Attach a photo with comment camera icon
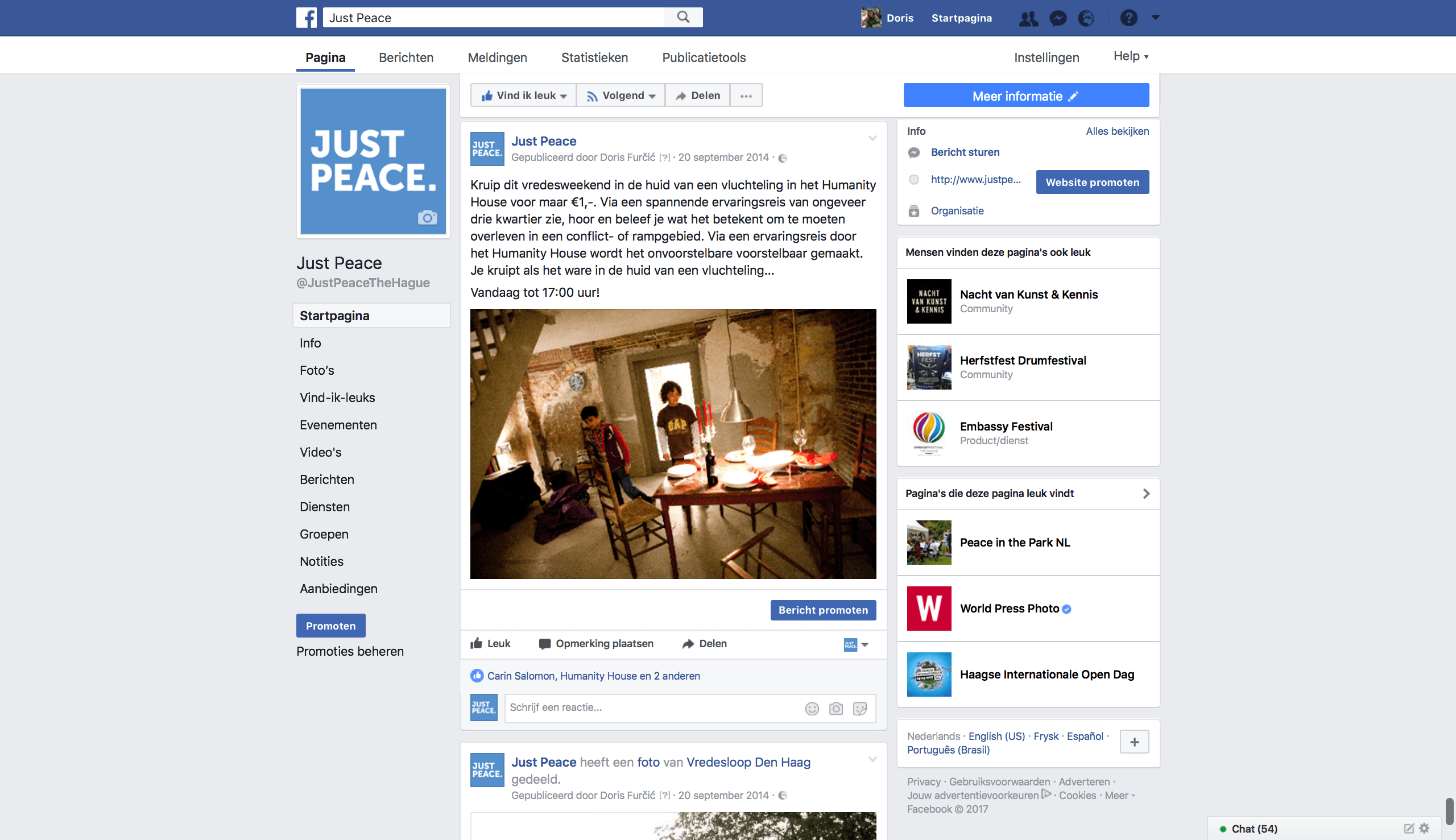The width and height of the screenshot is (1456, 840). click(x=836, y=709)
